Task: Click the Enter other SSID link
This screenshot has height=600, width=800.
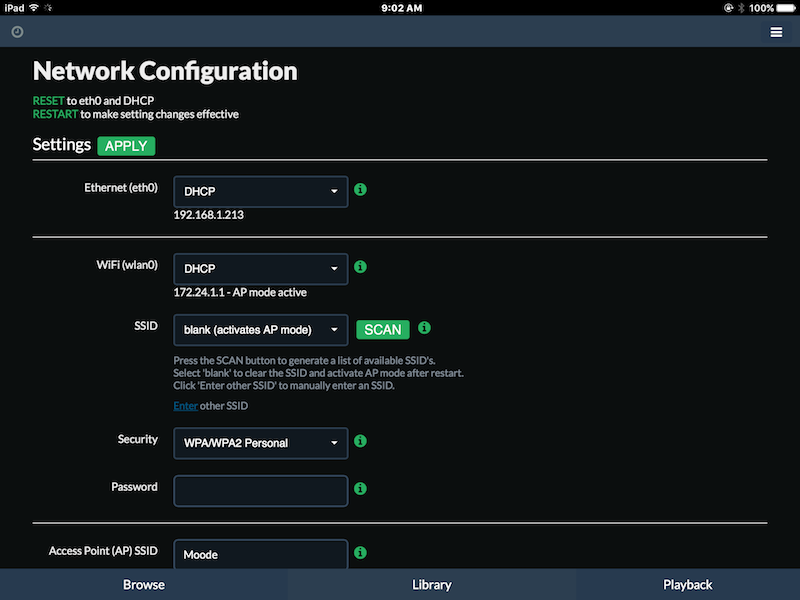Action: point(186,406)
